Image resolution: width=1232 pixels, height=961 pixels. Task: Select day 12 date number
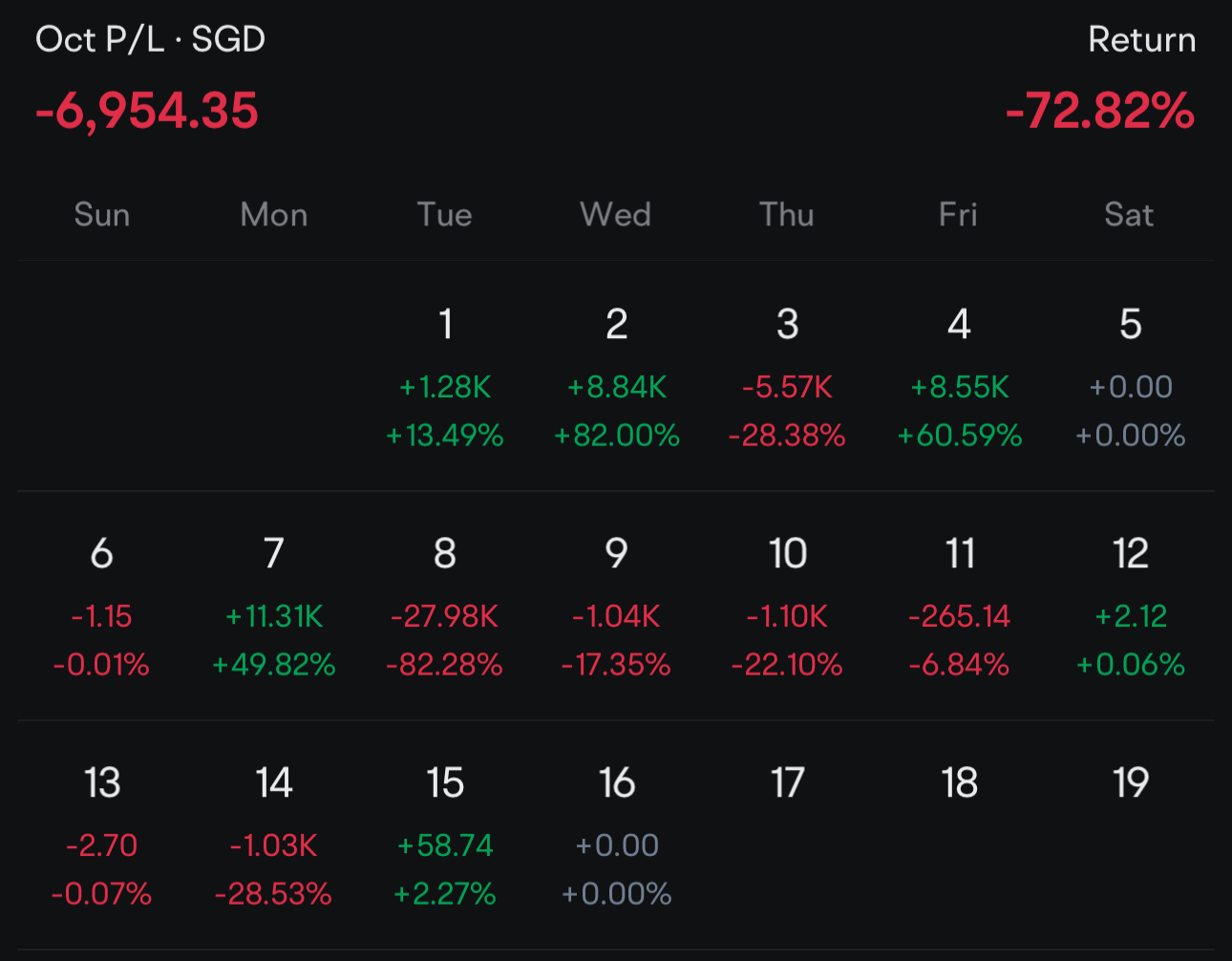click(1131, 554)
